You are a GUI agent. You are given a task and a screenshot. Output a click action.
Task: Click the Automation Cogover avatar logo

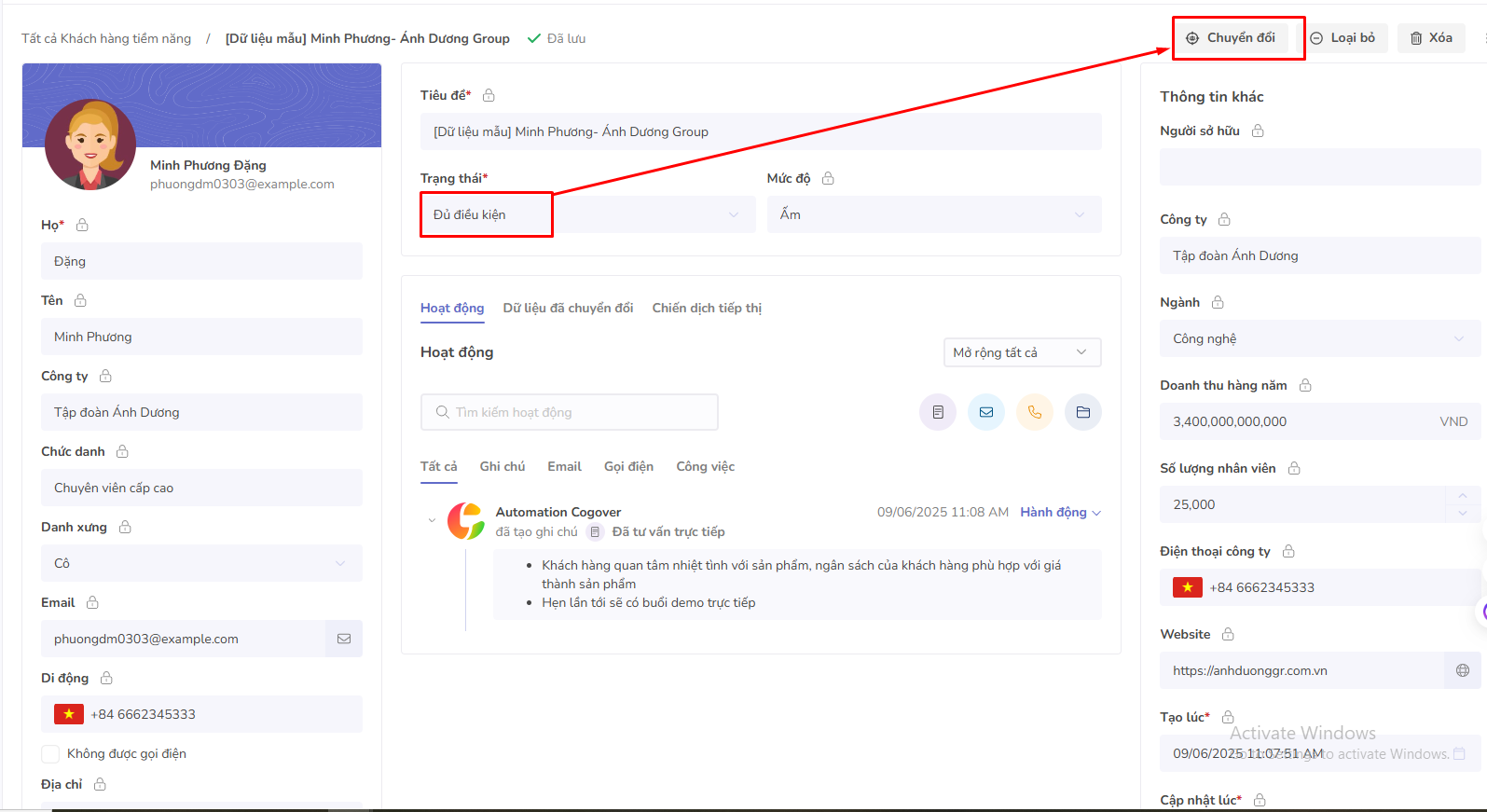click(466, 521)
